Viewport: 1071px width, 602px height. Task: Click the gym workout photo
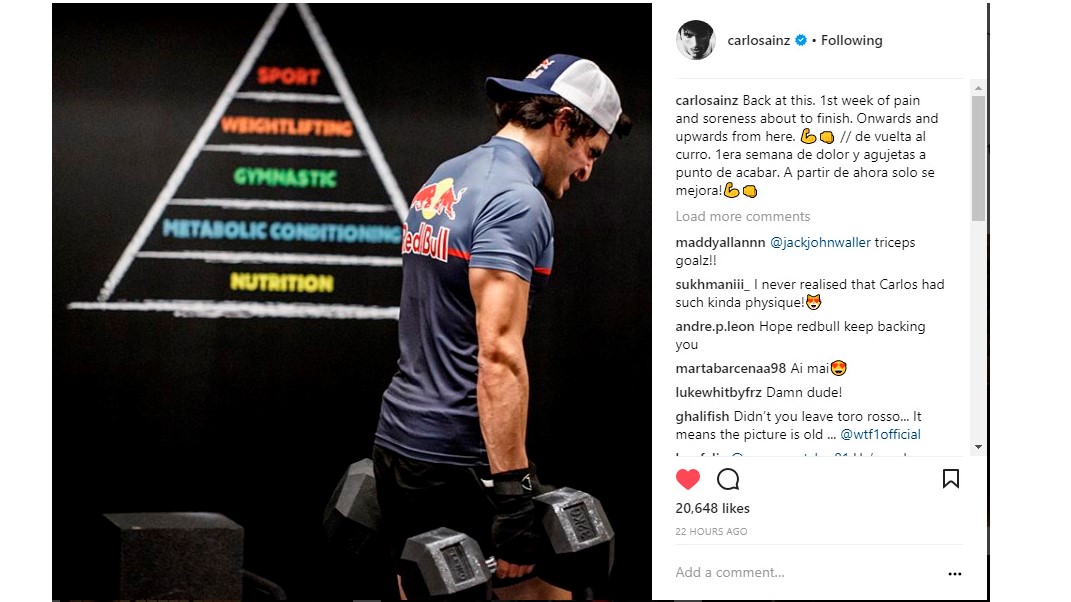[x=352, y=302]
